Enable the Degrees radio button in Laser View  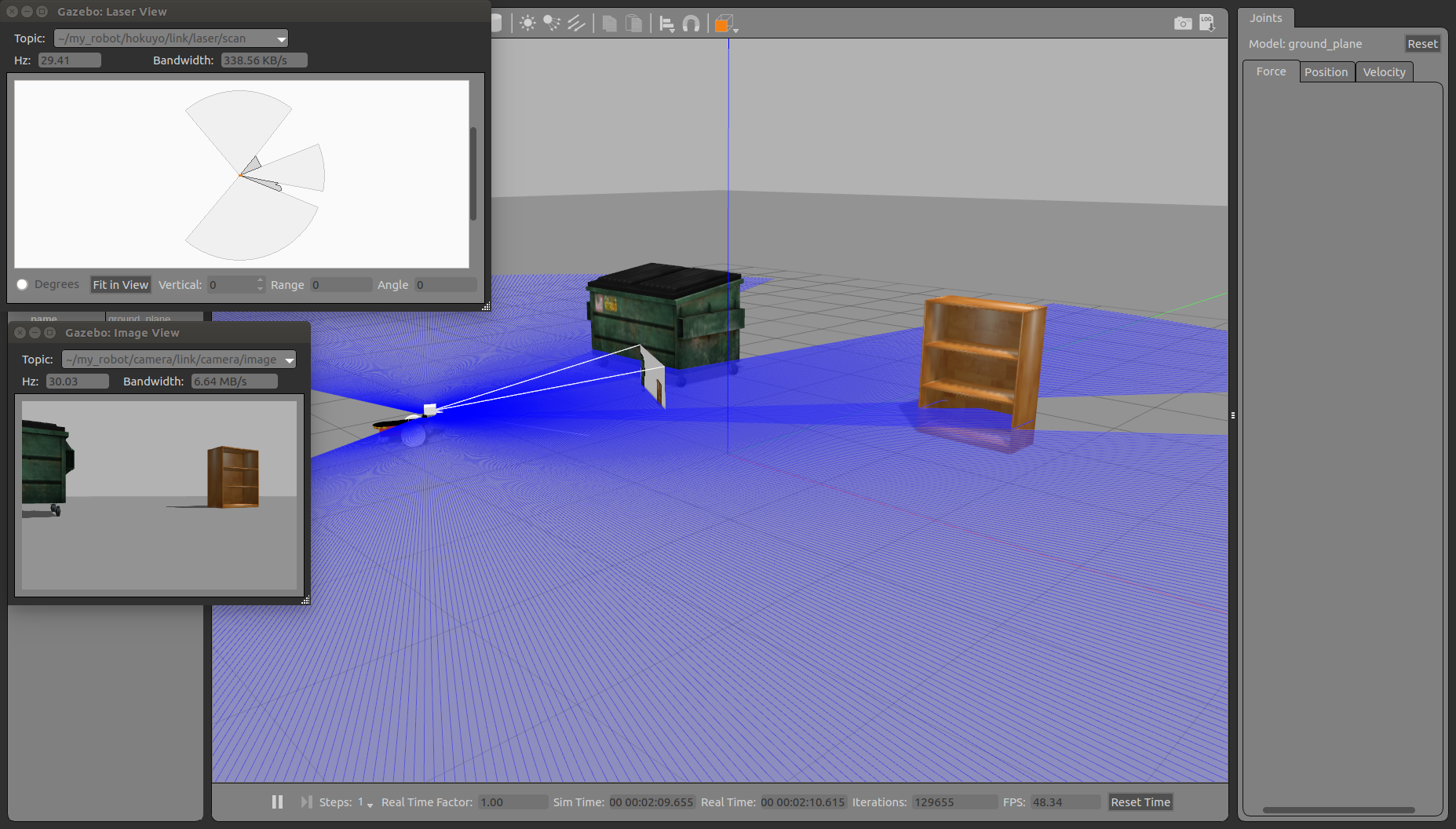(x=22, y=284)
